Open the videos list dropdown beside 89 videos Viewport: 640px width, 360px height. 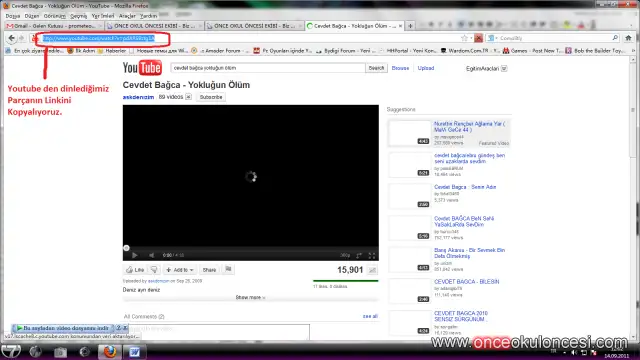pyautogui.click(x=188, y=97)
